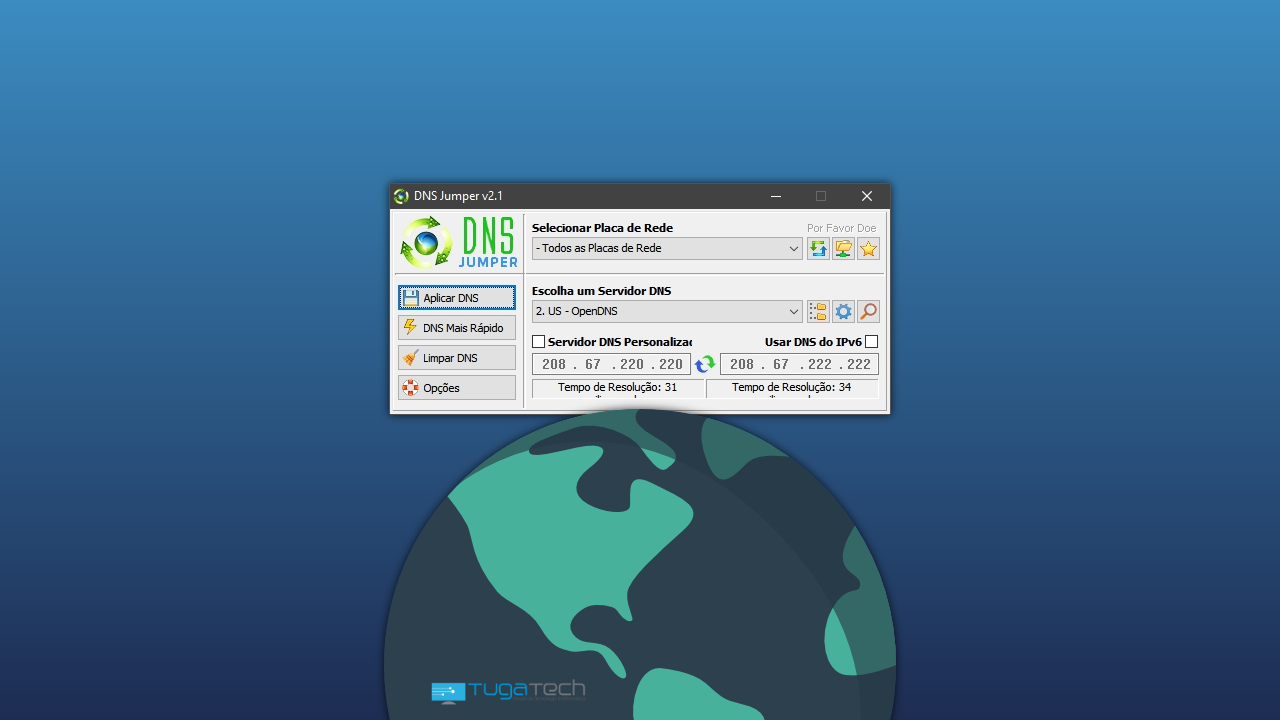
Task: Click the Tempo de Resolução: 34 label
Action: [792, 388]
